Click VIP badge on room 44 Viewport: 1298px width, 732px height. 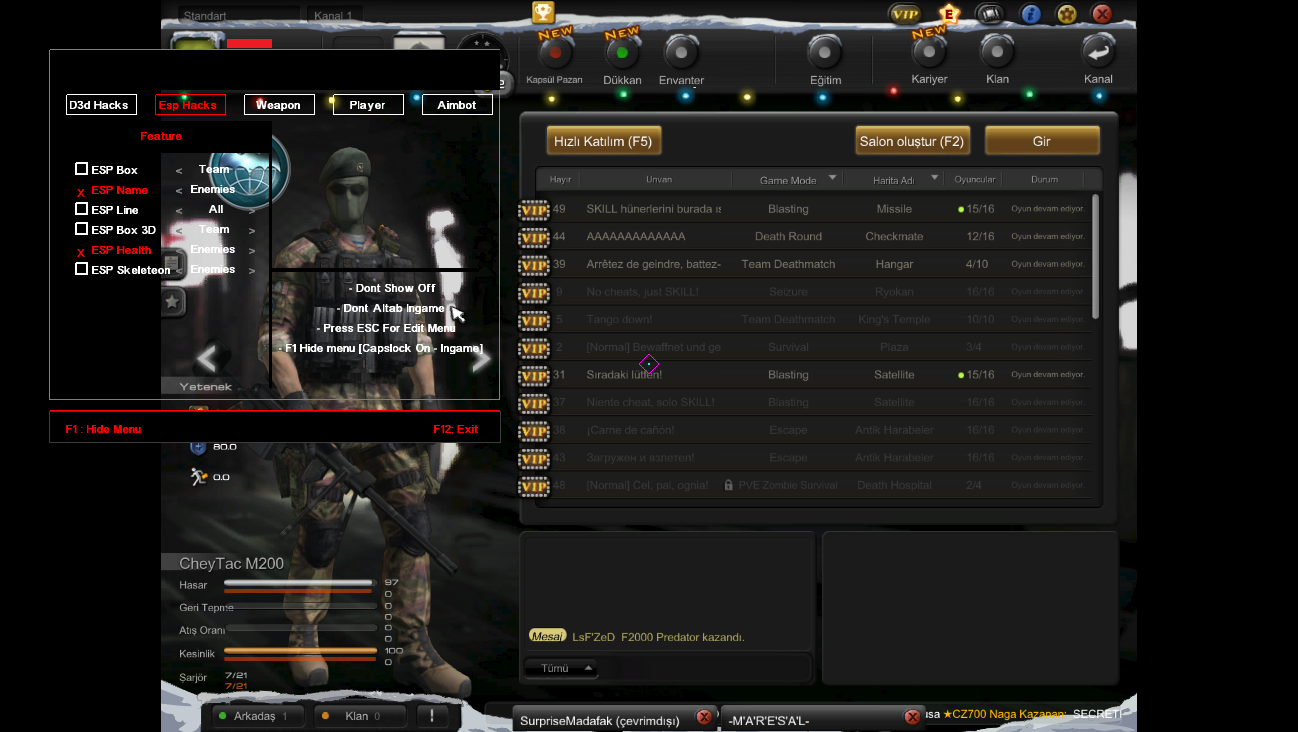[x=534, y=238]
